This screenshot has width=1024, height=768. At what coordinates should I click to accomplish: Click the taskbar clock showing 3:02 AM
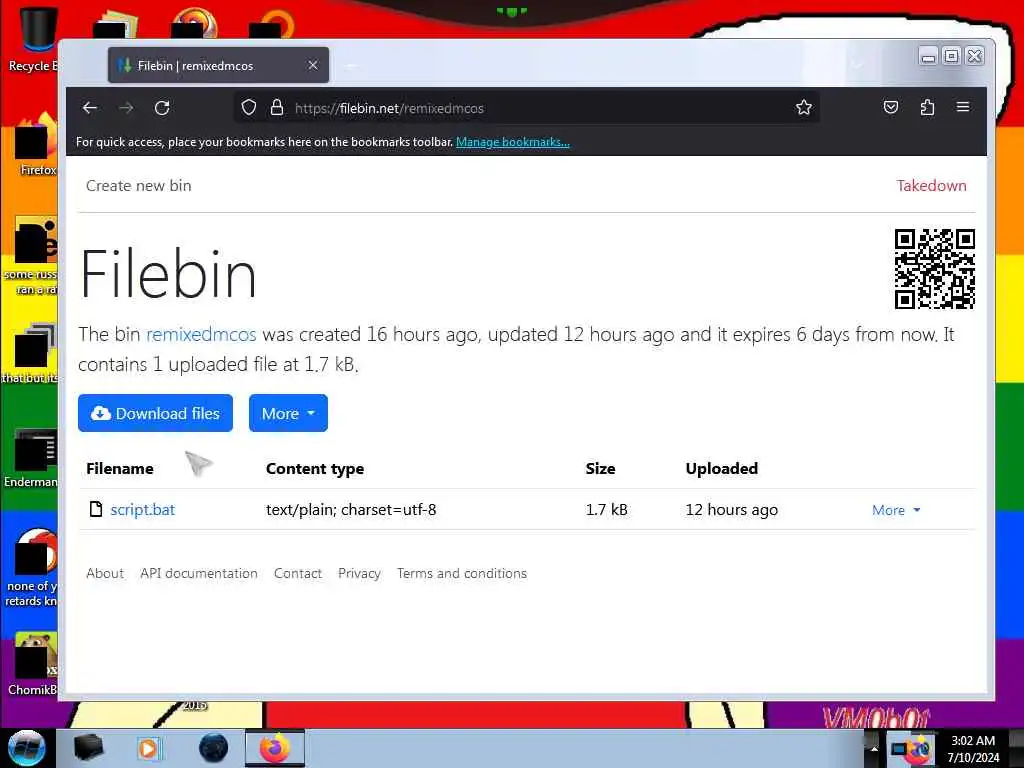(973, 749)
